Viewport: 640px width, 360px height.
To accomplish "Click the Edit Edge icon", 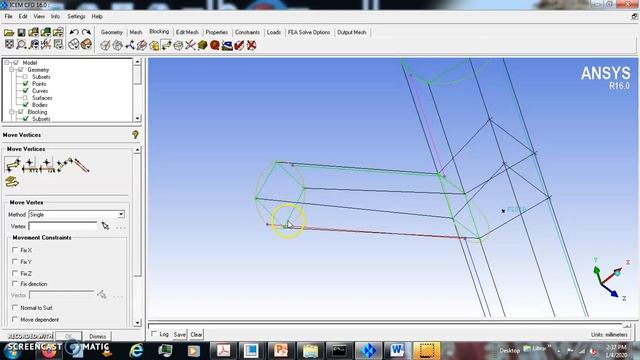I will pos(190,45).
